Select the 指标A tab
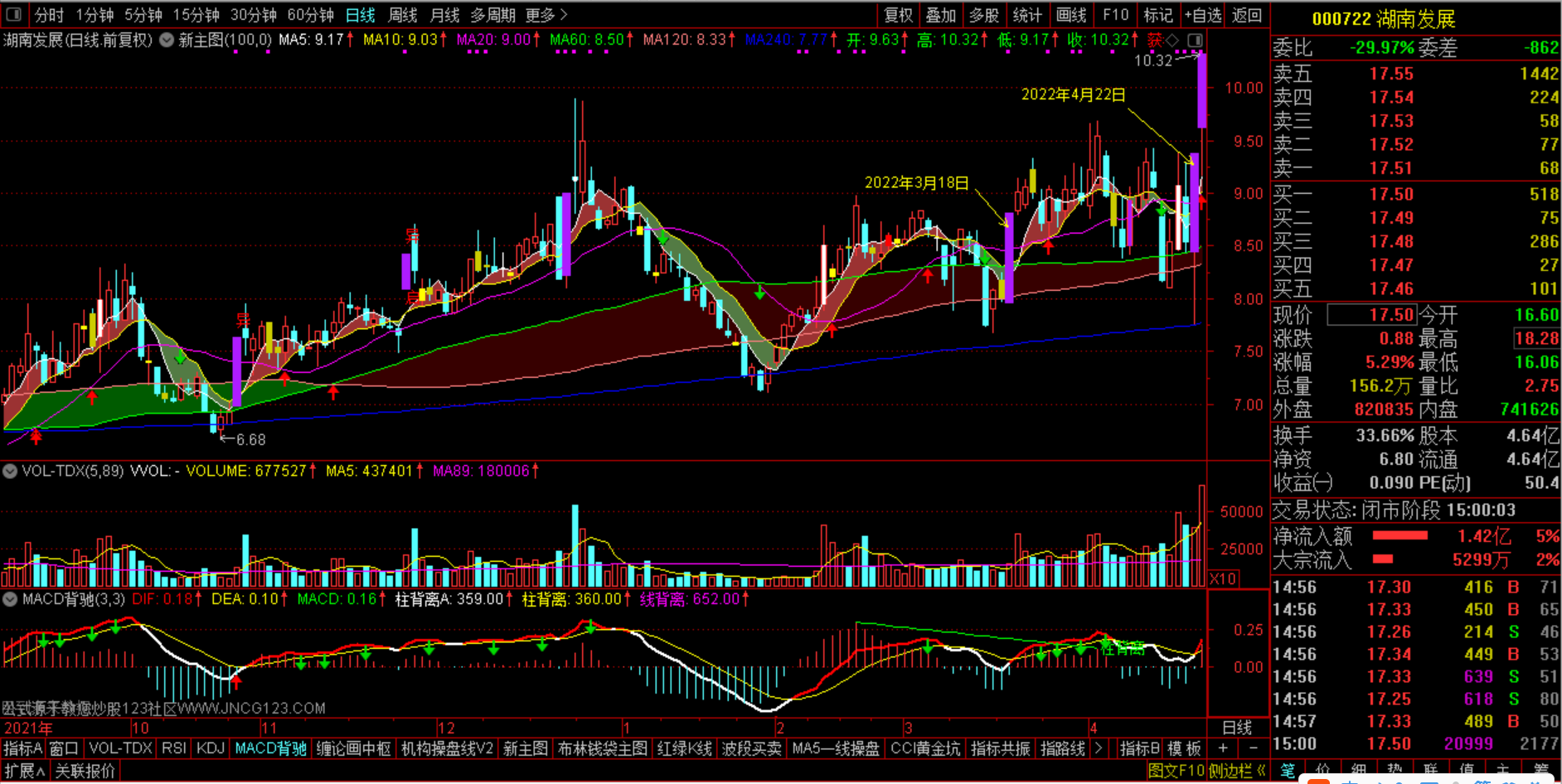This screenshot has height=784, width=1562. [22, 748]
